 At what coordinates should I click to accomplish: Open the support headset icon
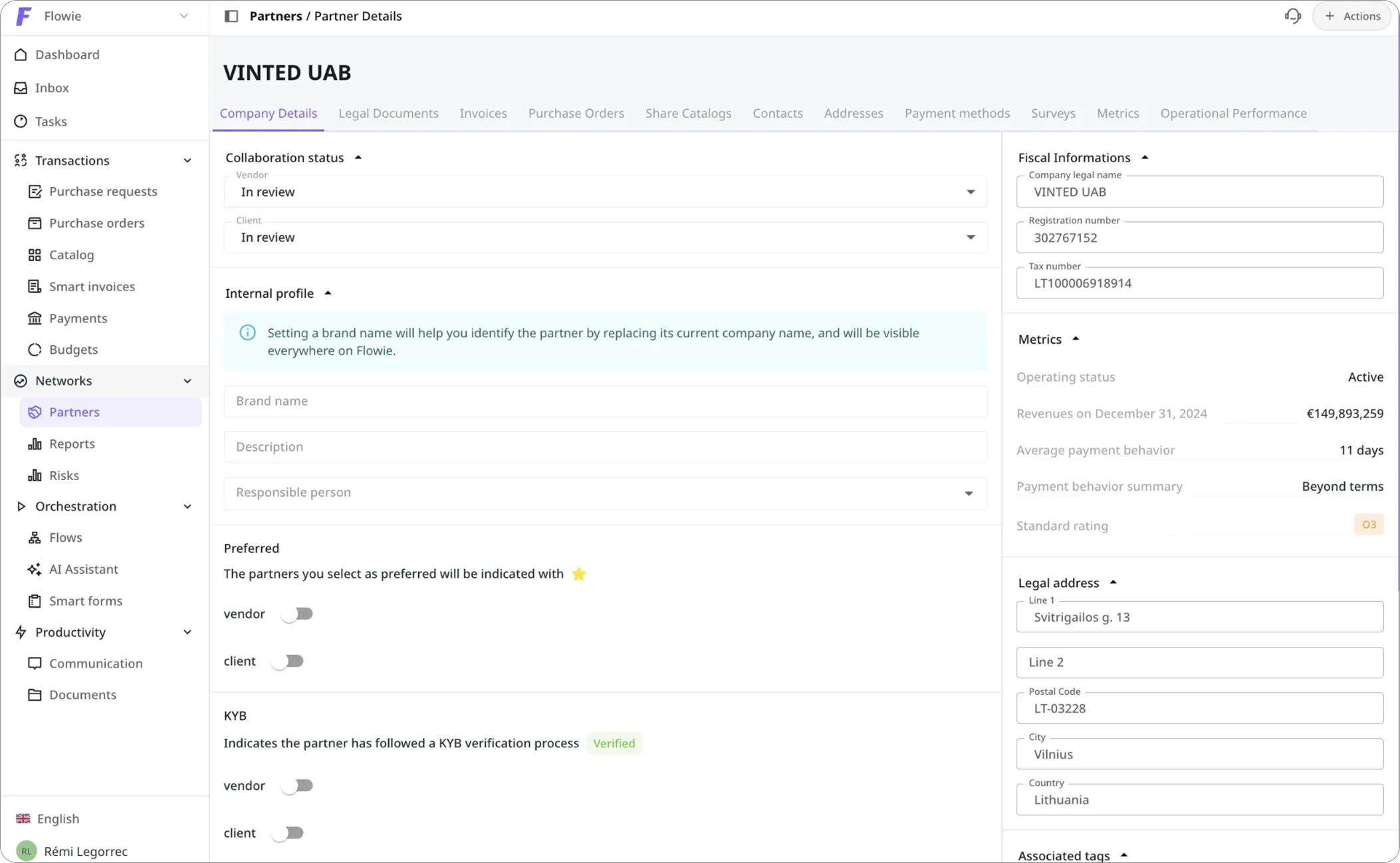pos(1293,16)
